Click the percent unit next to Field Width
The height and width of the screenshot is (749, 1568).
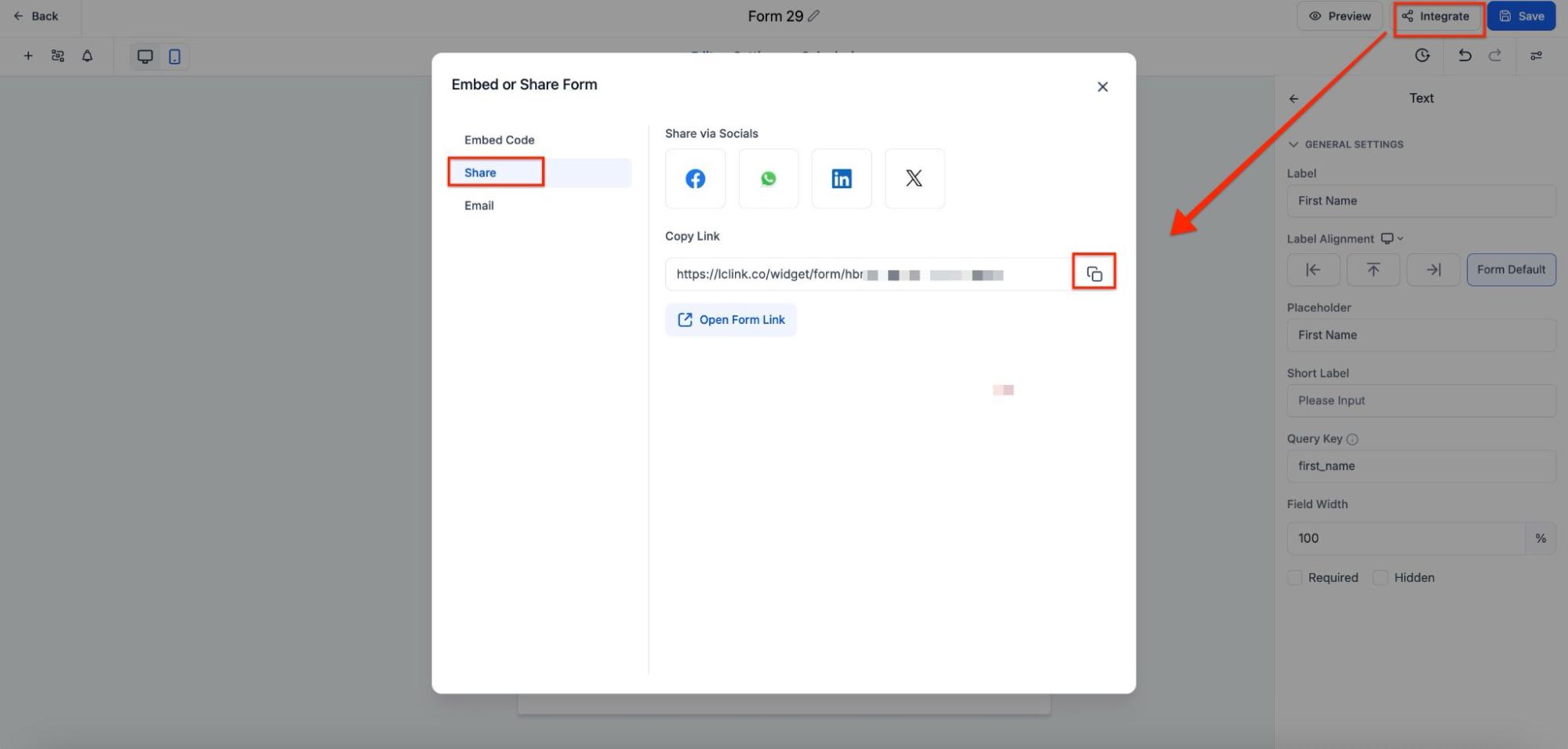coord(1541,539)
